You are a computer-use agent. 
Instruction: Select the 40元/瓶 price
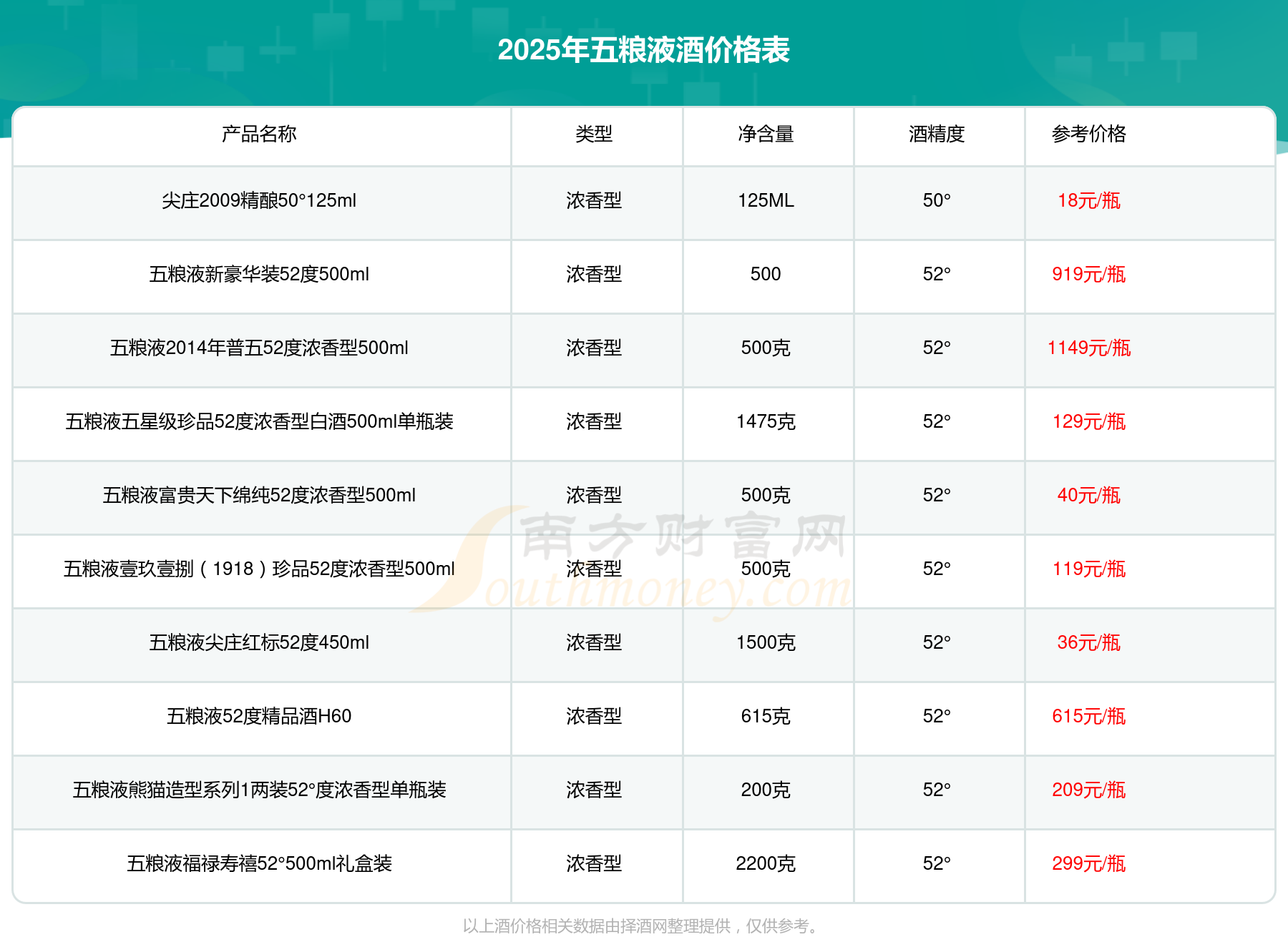click(1088, 495)
